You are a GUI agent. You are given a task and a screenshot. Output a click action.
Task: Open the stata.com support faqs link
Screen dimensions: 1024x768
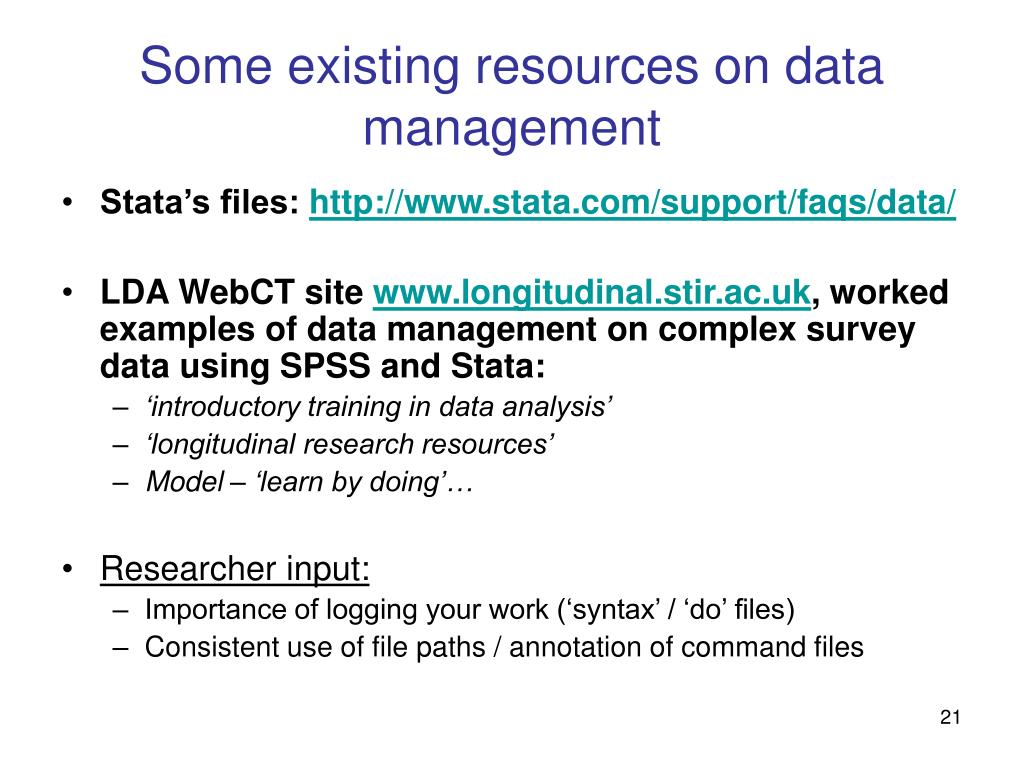pos(632,202)
